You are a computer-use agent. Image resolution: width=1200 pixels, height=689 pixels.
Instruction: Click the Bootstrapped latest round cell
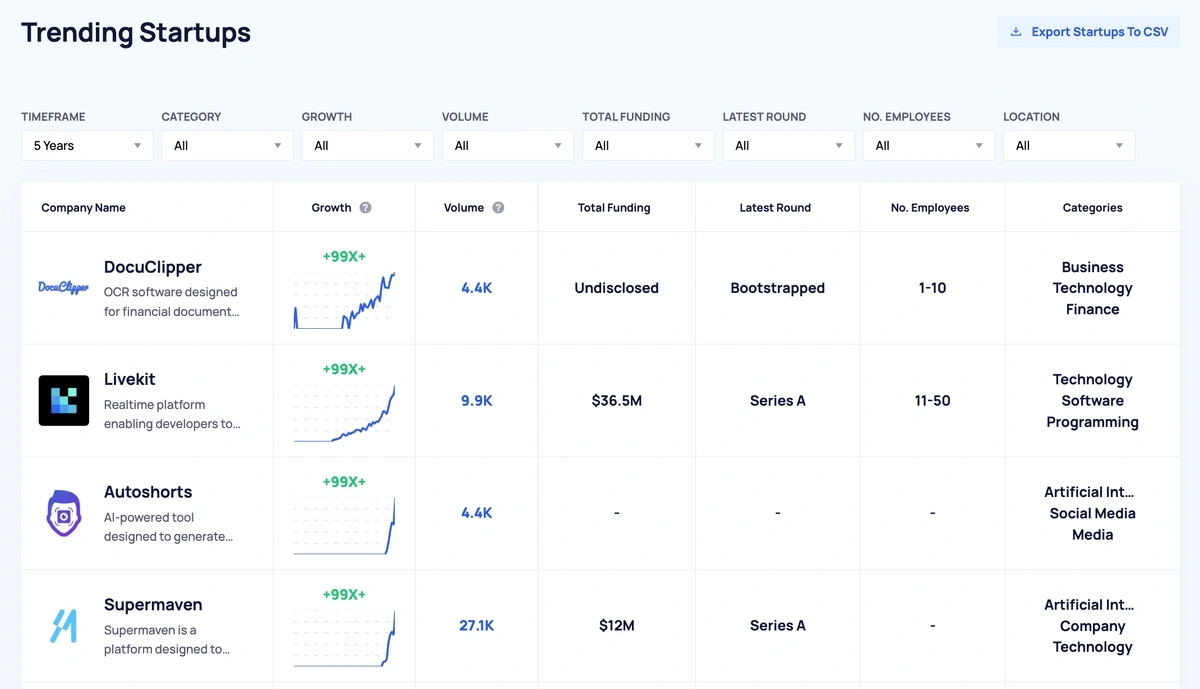[778, 288]
